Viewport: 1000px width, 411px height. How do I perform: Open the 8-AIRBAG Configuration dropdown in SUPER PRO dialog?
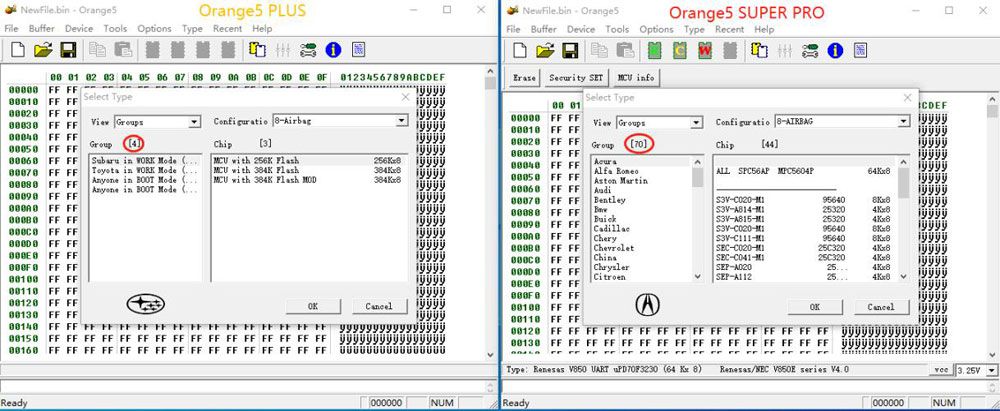pyautogui.click(x=902, y=122)
